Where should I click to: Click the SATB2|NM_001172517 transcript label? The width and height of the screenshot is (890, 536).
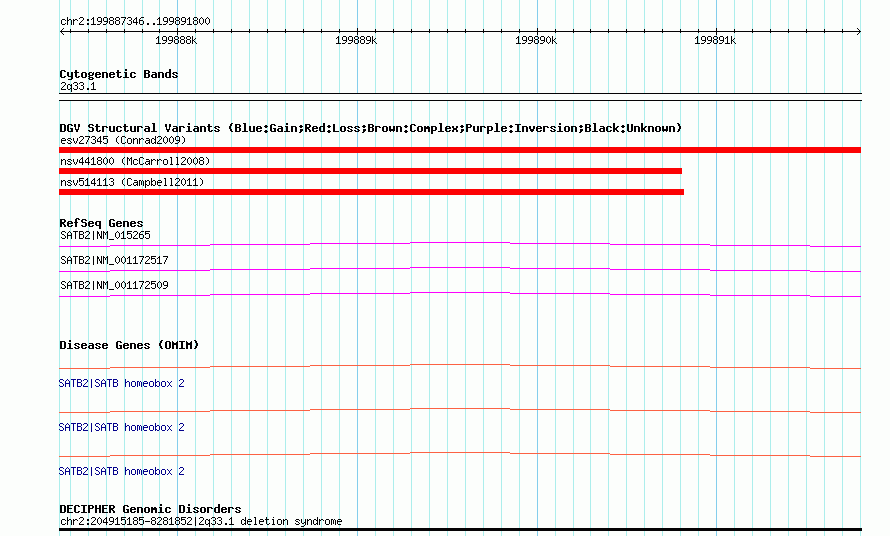[x=115, y=260]
